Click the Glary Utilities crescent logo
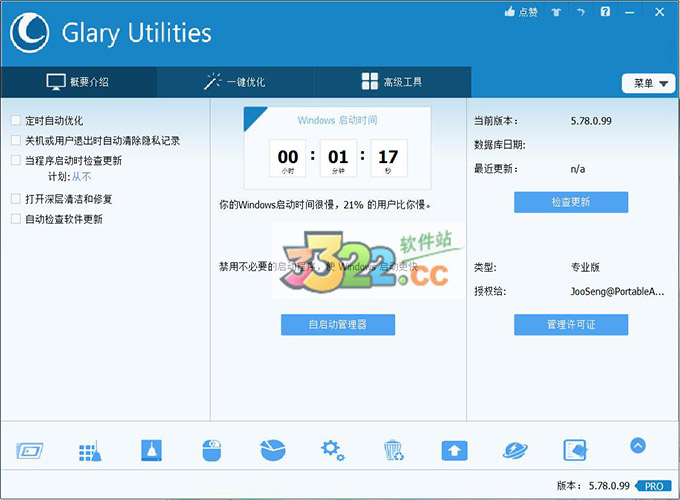 [29, 32]
